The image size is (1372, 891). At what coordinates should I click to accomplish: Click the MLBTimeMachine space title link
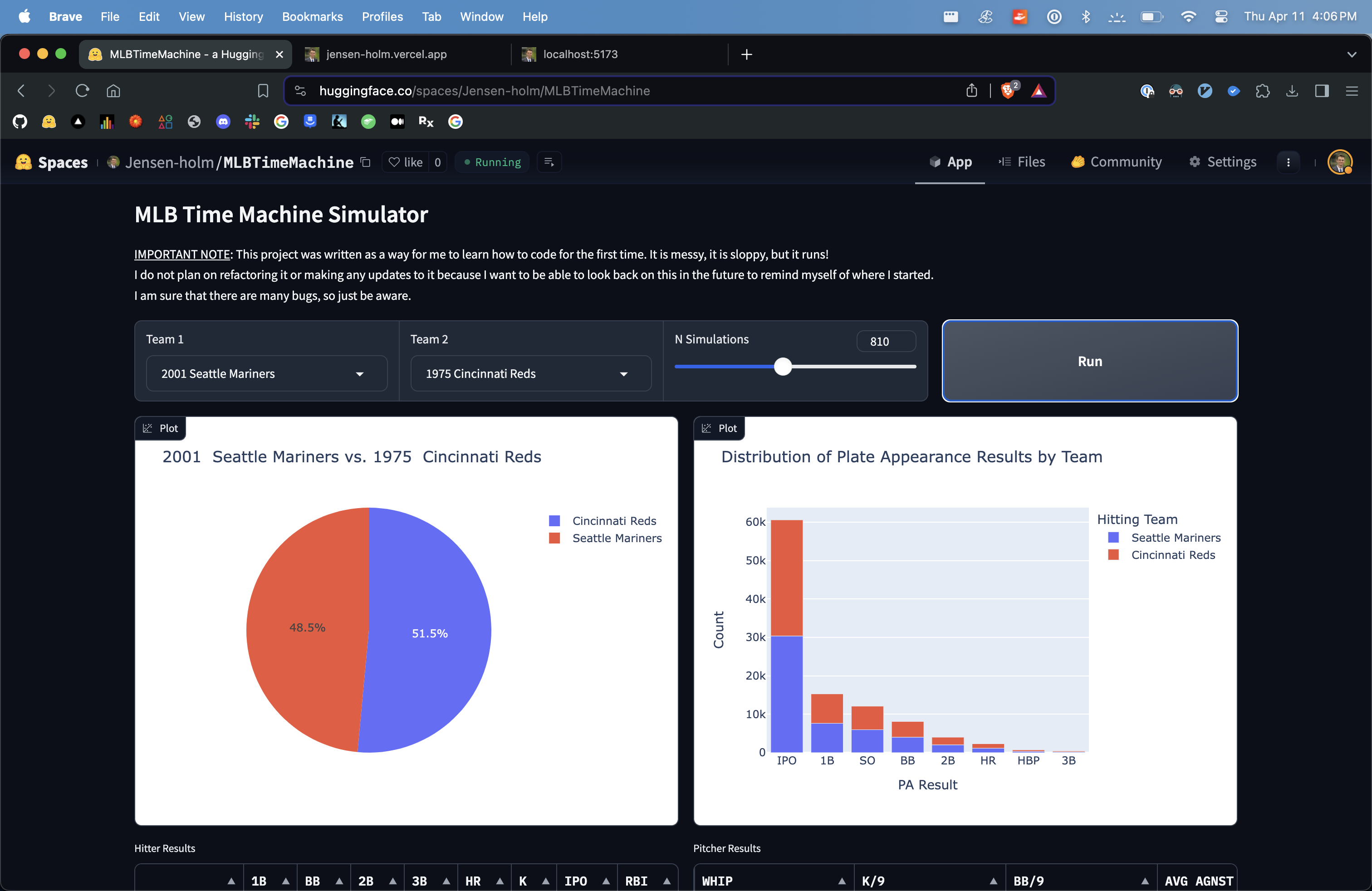click(x=288, y=162)
